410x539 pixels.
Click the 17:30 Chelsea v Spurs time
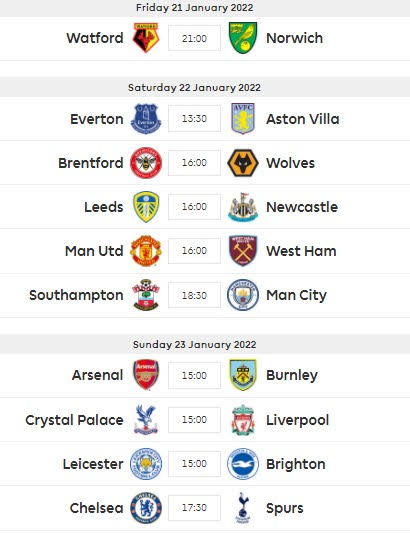pyautogui.click(x=195, y=508)
